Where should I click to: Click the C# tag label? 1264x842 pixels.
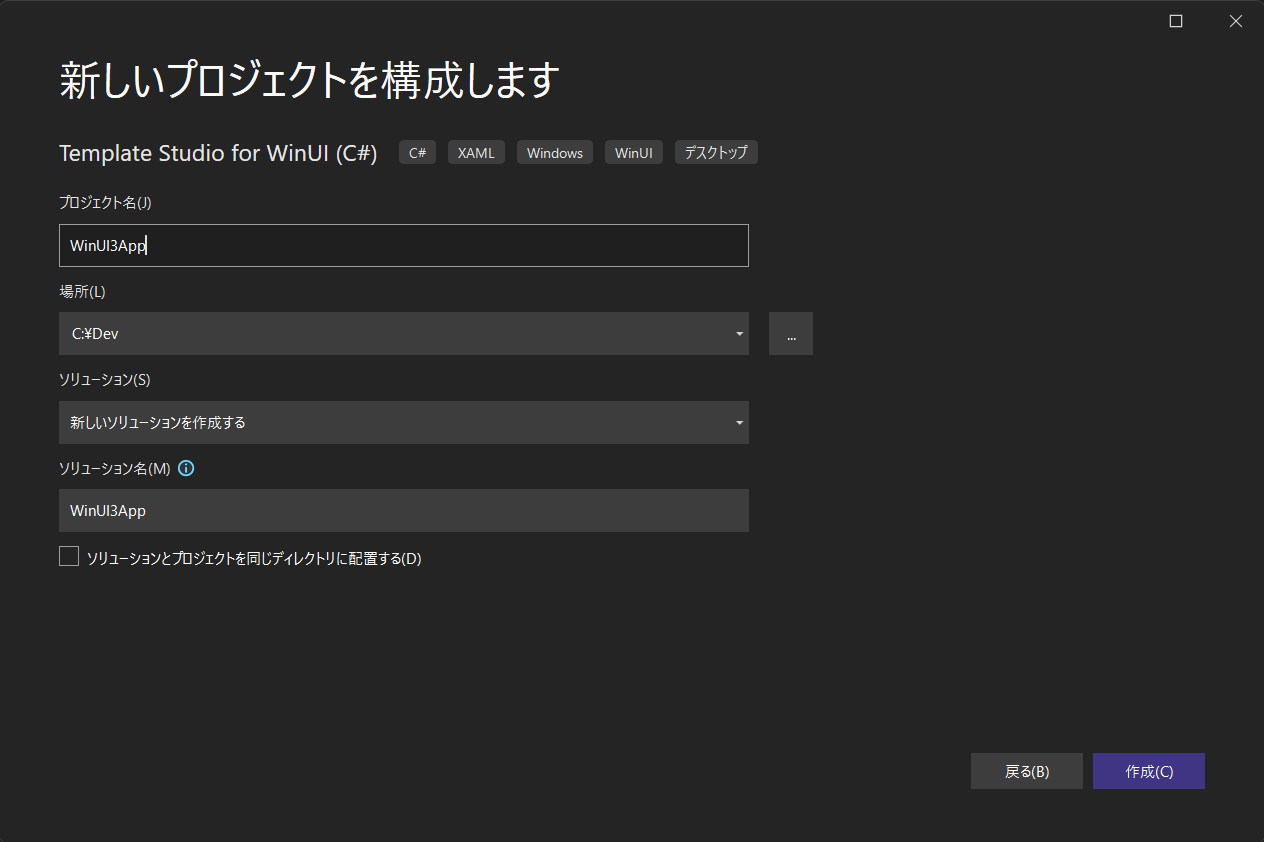tap(418, 153)
